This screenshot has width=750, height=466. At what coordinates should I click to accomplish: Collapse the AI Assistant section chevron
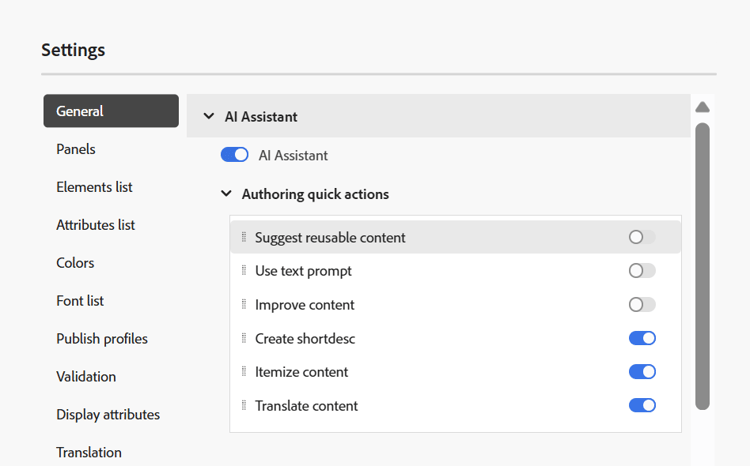pos(209,116)
